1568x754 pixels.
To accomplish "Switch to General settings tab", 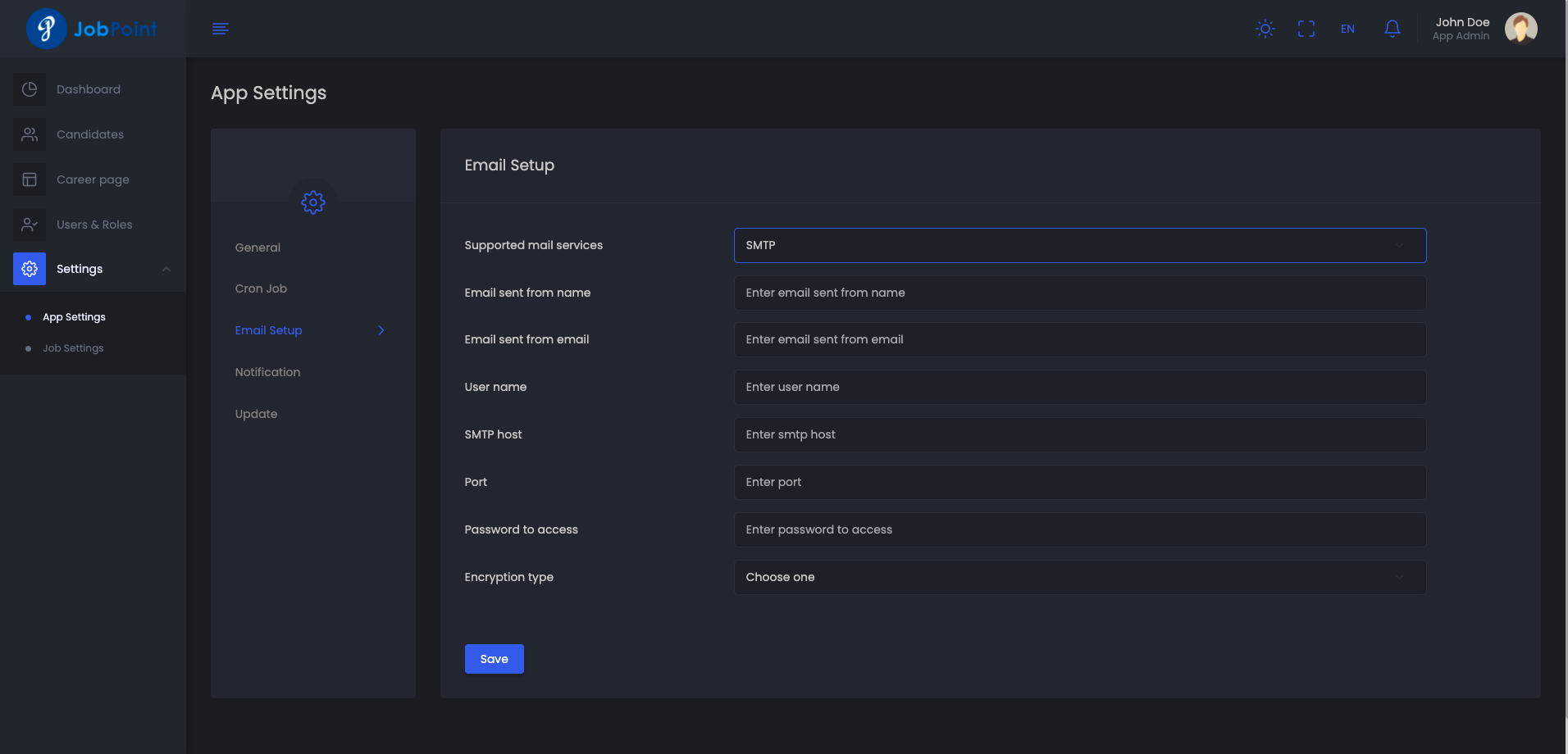I will point(258,248).
